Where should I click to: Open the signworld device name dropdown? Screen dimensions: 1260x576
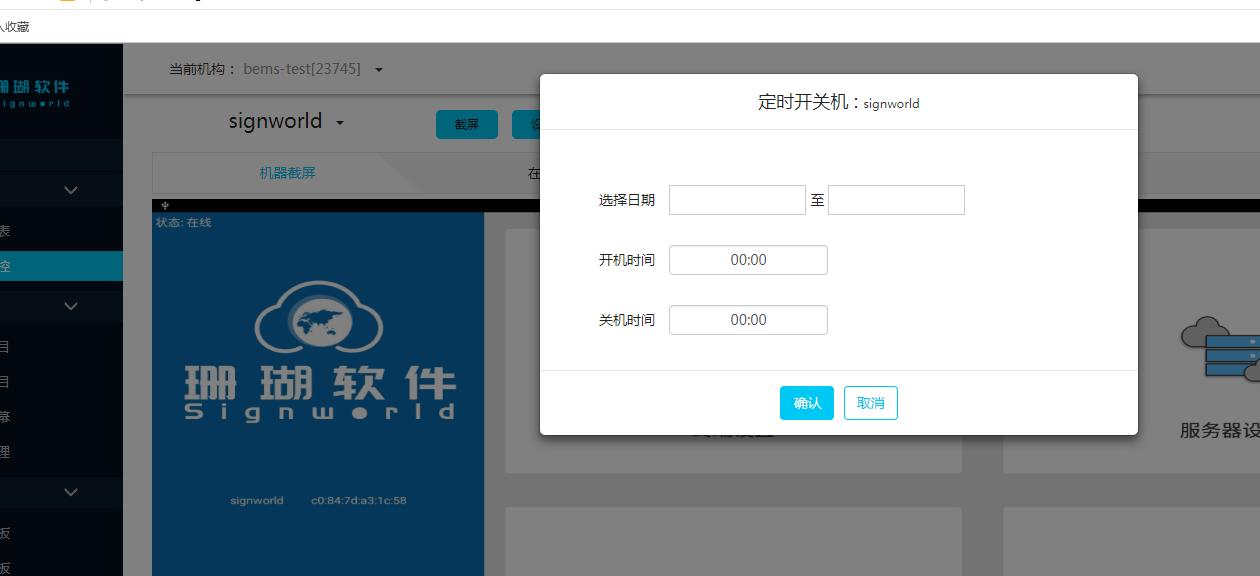286,121
